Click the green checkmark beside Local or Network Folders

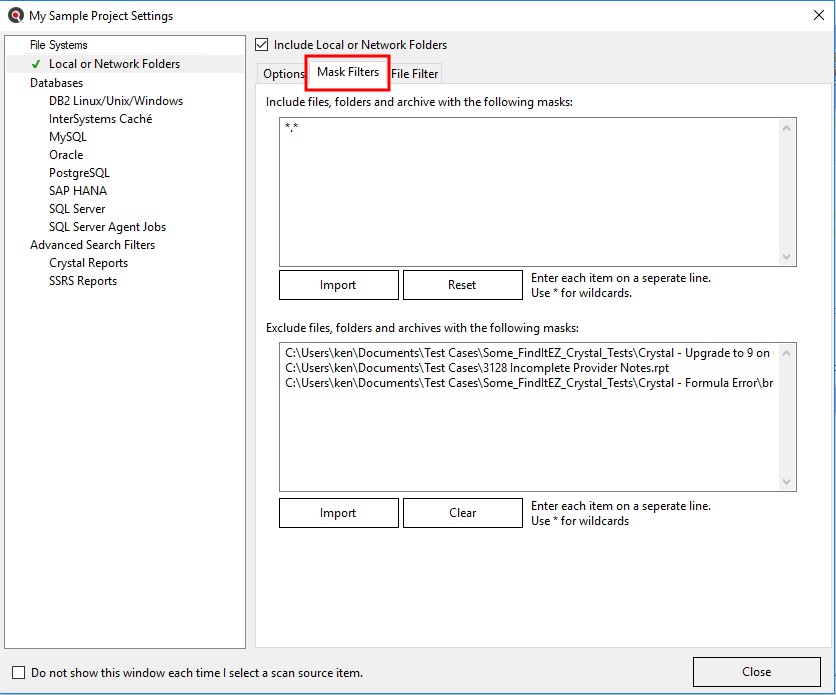point(36,64)
